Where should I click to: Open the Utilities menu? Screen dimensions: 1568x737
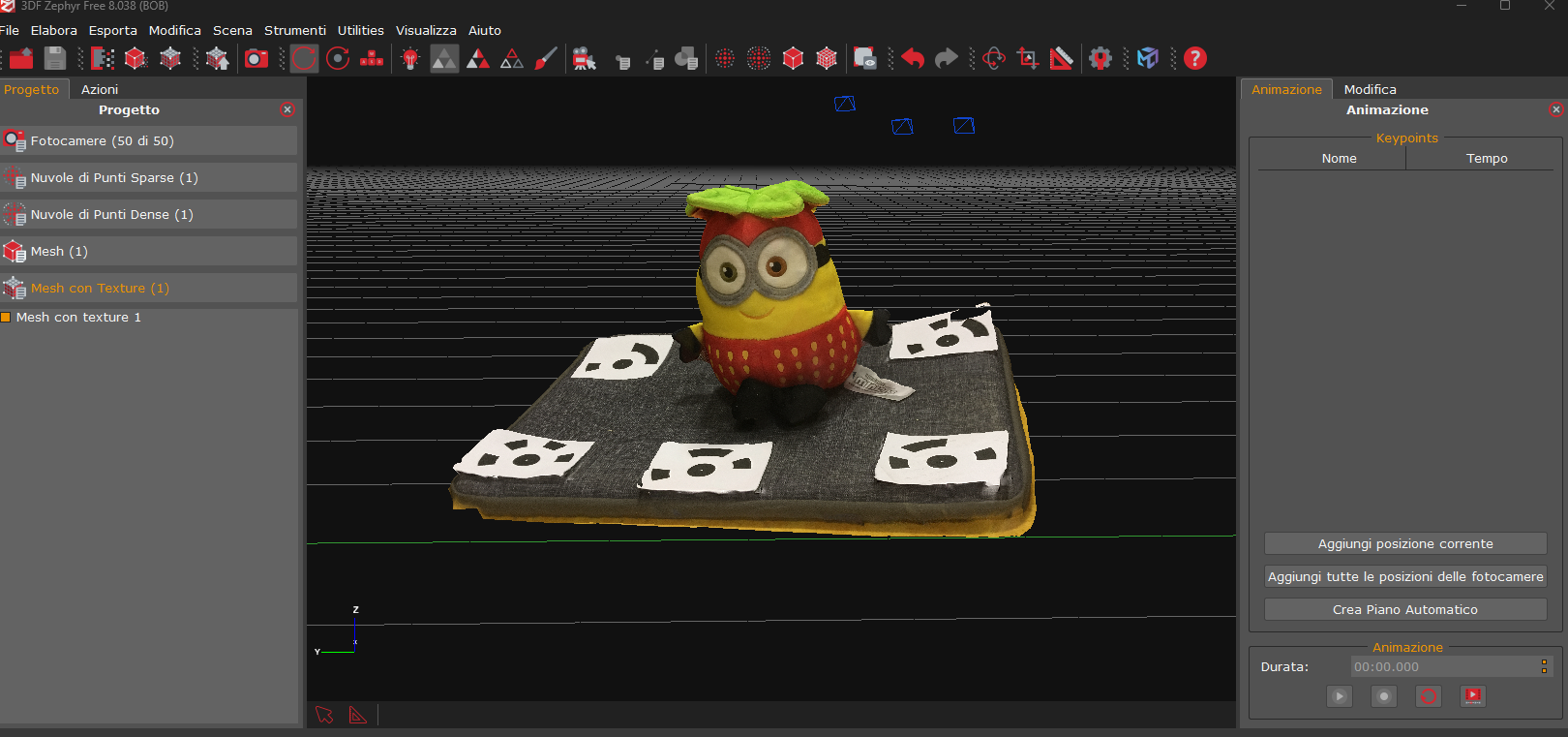[x=361, y=30]
